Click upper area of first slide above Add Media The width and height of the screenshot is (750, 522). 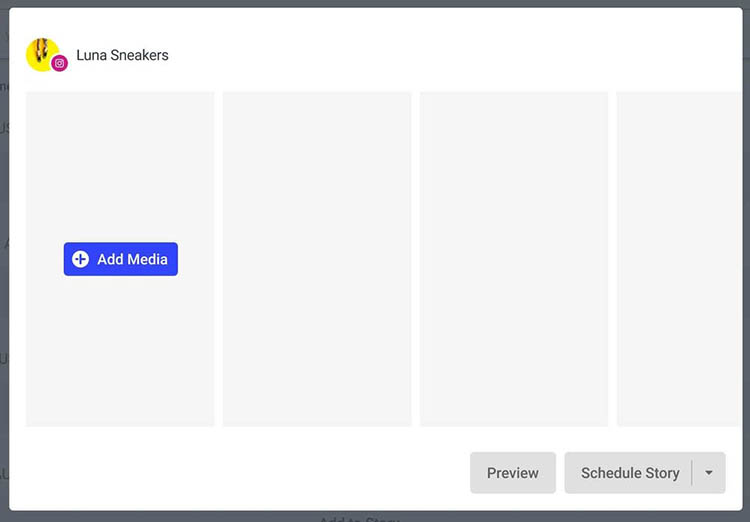pyautogui.click(x=120, y=167)
